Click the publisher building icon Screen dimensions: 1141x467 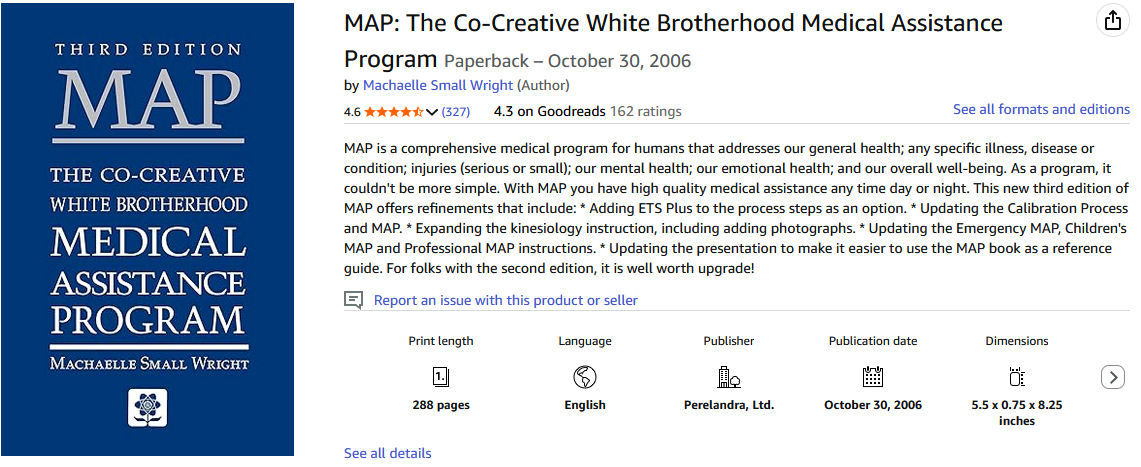[x=729, y=377]
